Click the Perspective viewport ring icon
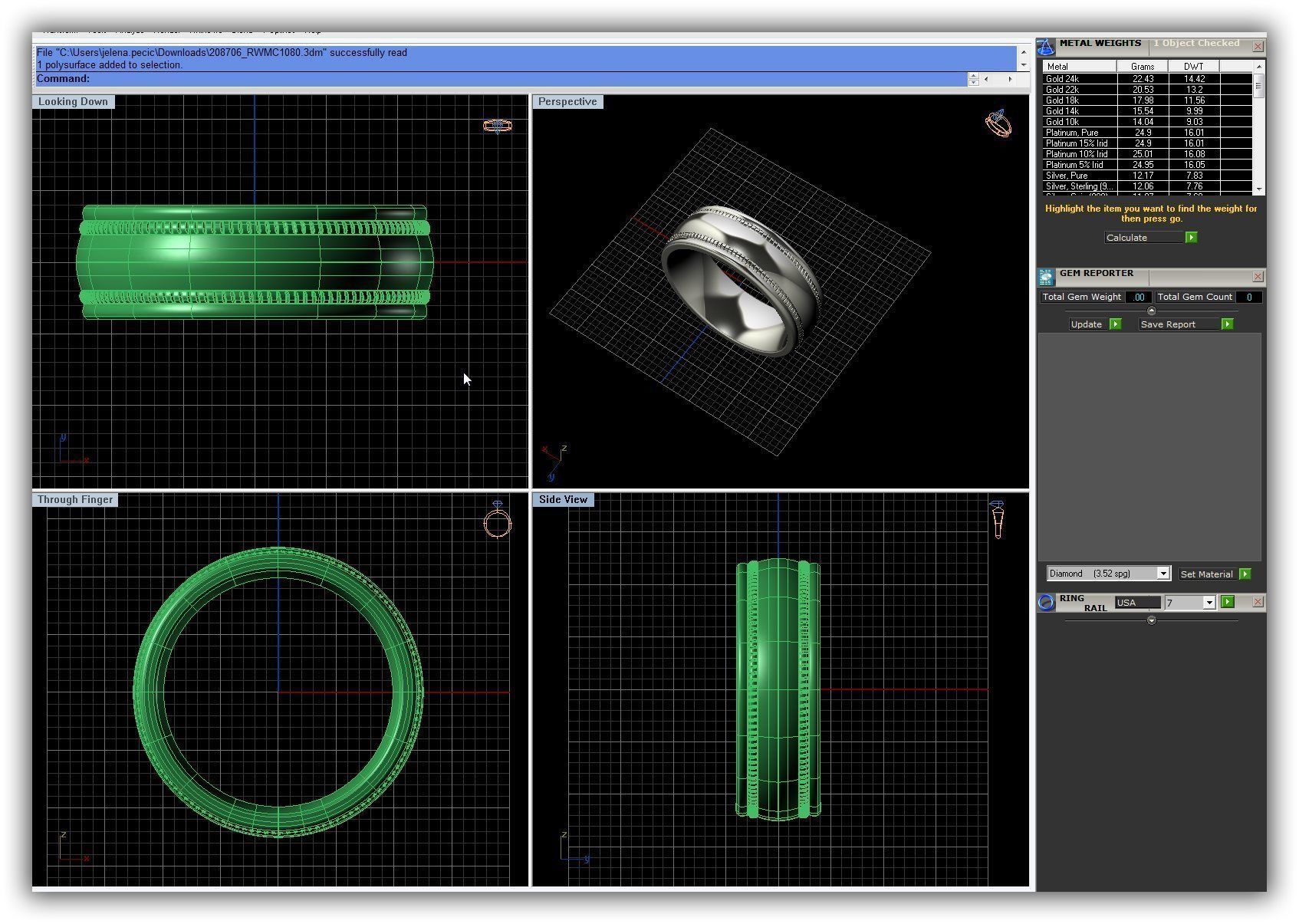Viewport: 1299px width, 924px height. pyautogui.click(x=998, y=124)
